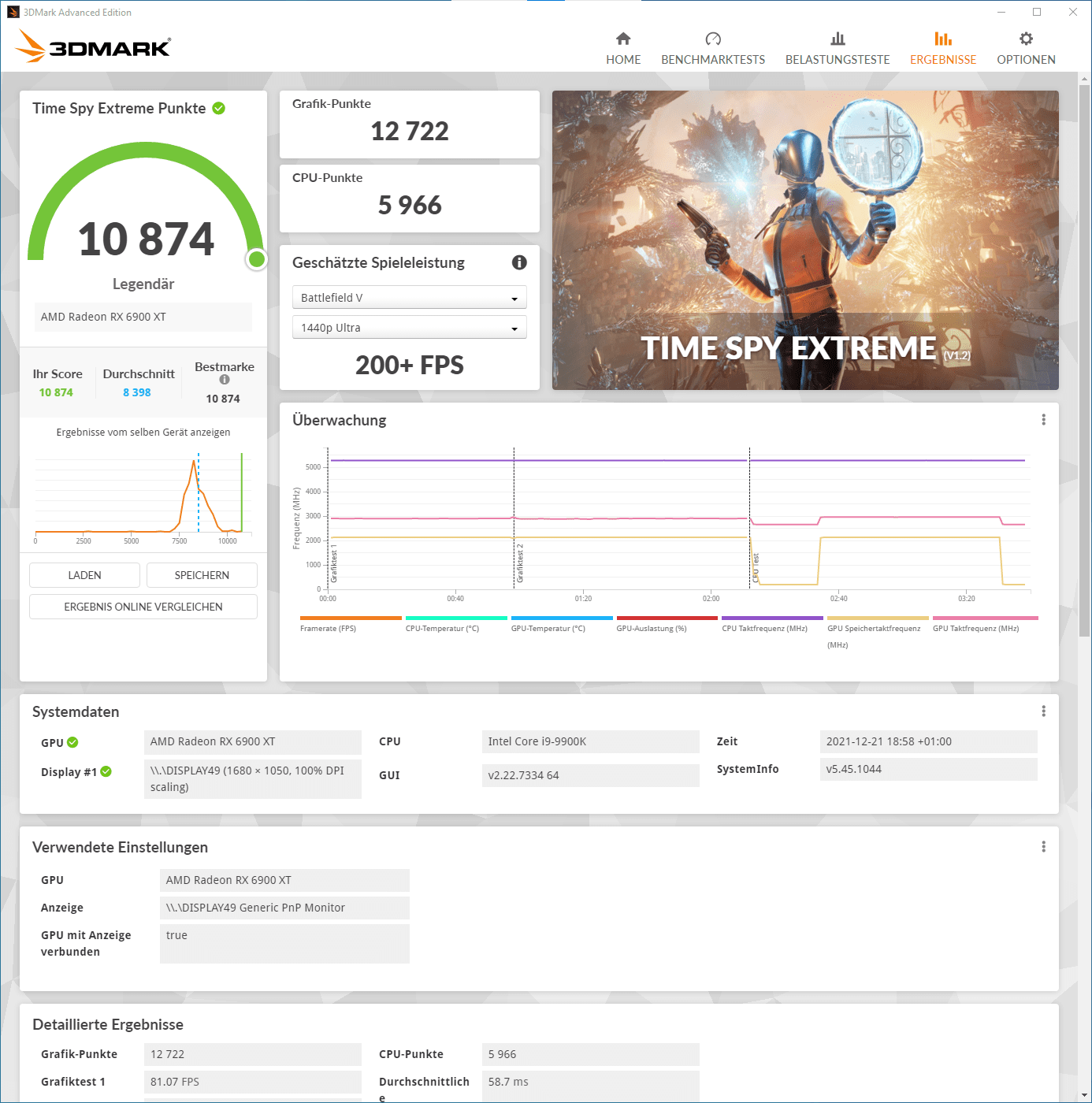
Task: Click the Ihr Score value 10 874
Action: [56, 392]
